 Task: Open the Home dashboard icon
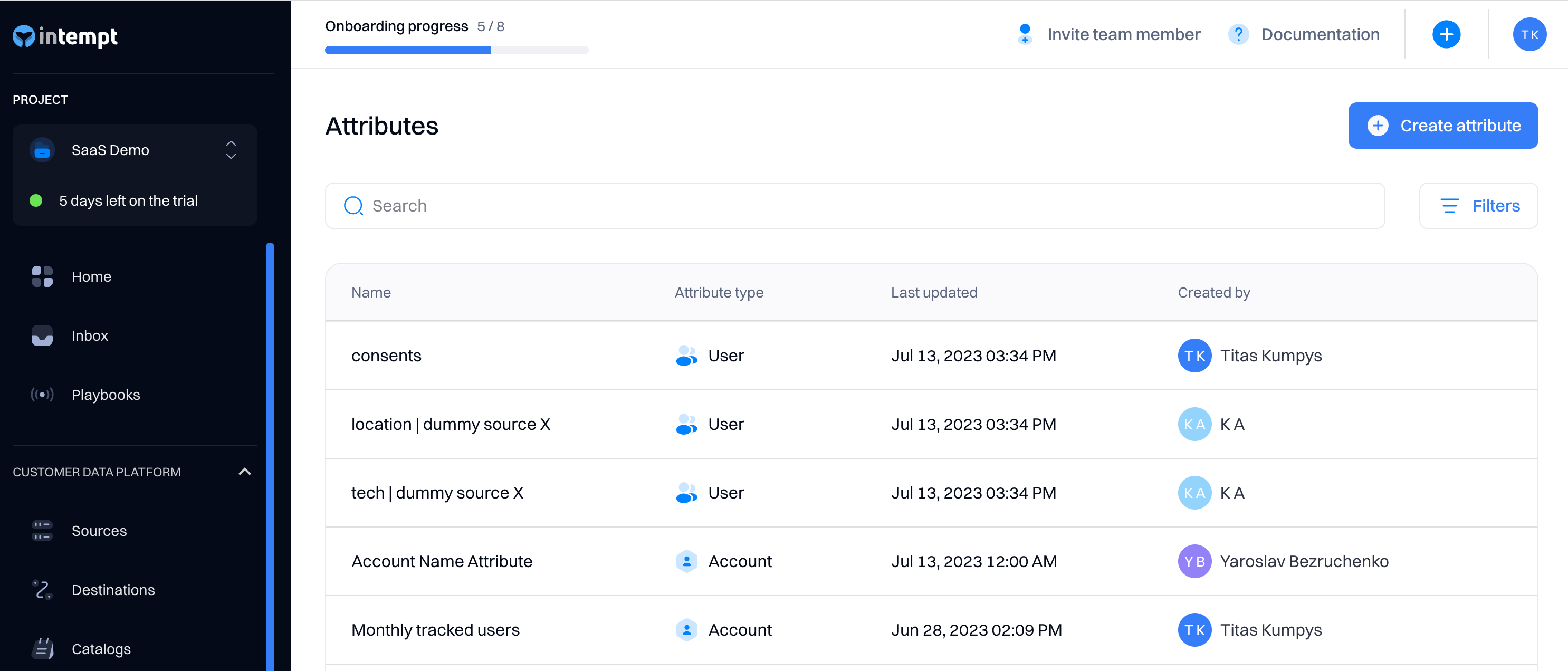(x=42, y=276)
